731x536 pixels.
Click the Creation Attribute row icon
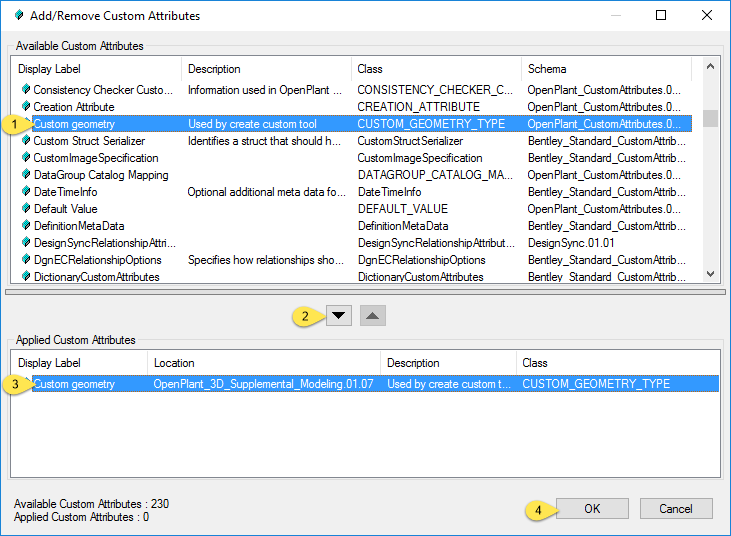pos(25,107)
